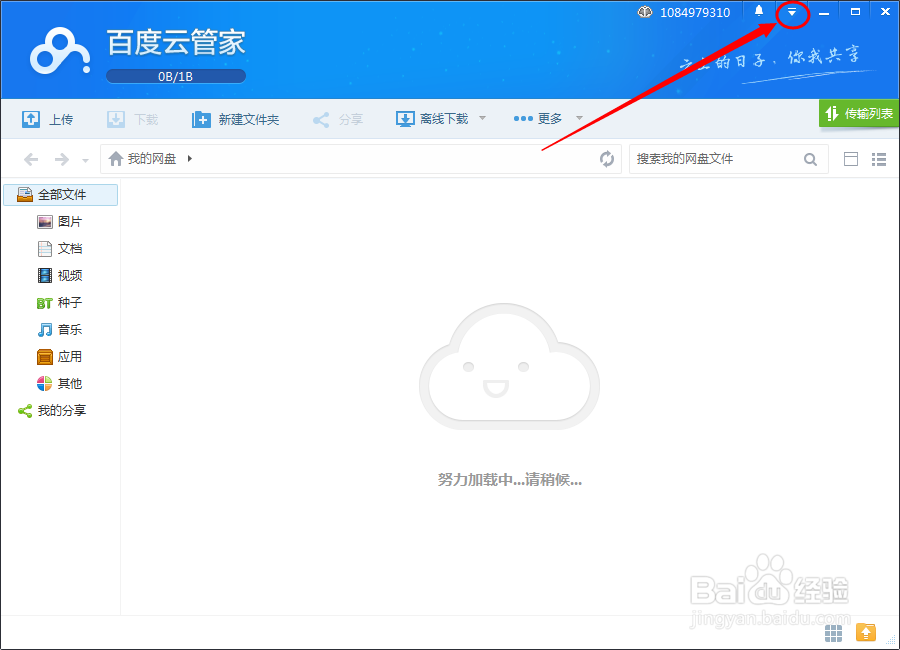This screenshot has width=900, height=650.
Task: Select 应用 category in the sidebar
Action: tap(60, 357)
